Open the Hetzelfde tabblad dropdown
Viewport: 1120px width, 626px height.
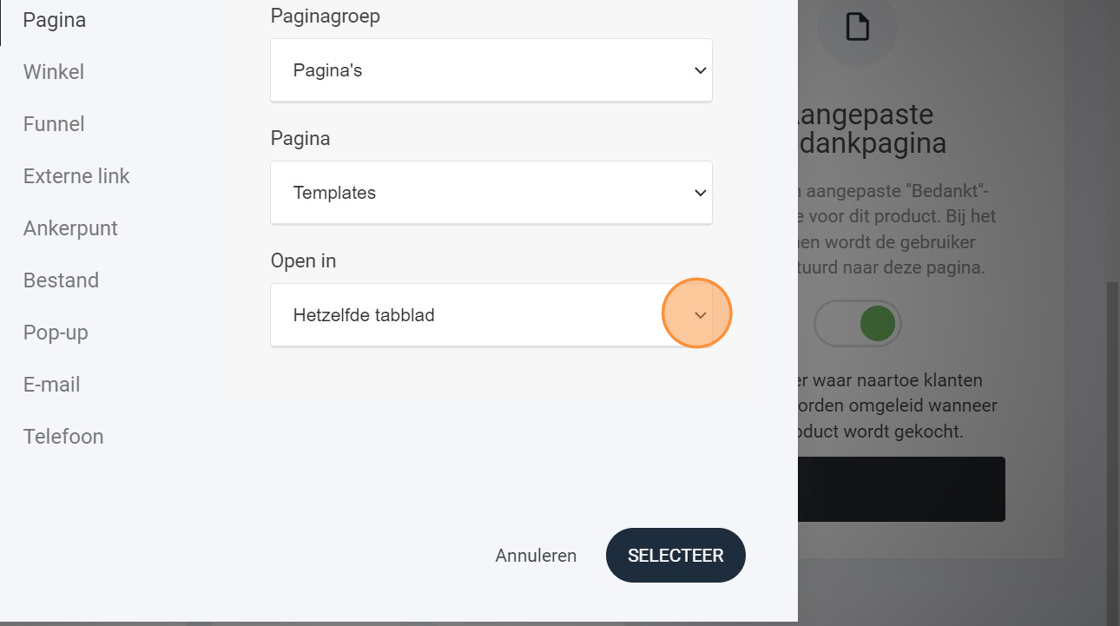coord(491,315)
